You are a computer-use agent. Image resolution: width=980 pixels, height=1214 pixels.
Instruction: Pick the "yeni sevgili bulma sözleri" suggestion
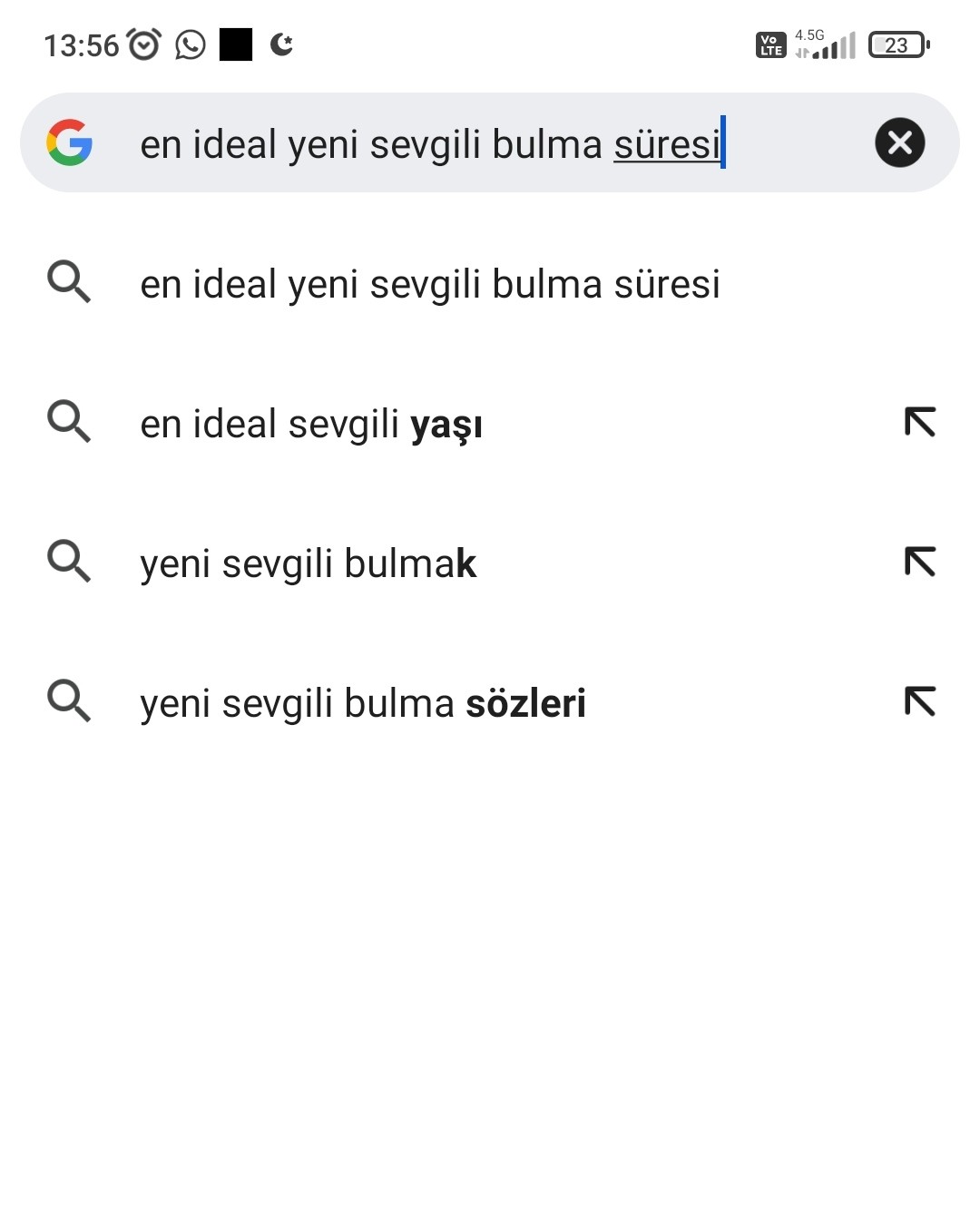pyautogui.click(x=363, y=703)
